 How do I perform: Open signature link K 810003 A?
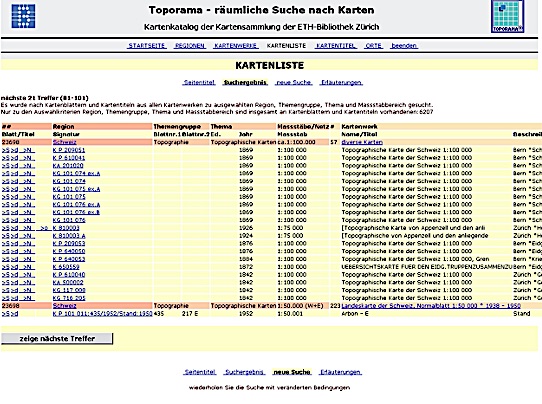point(69,236)
